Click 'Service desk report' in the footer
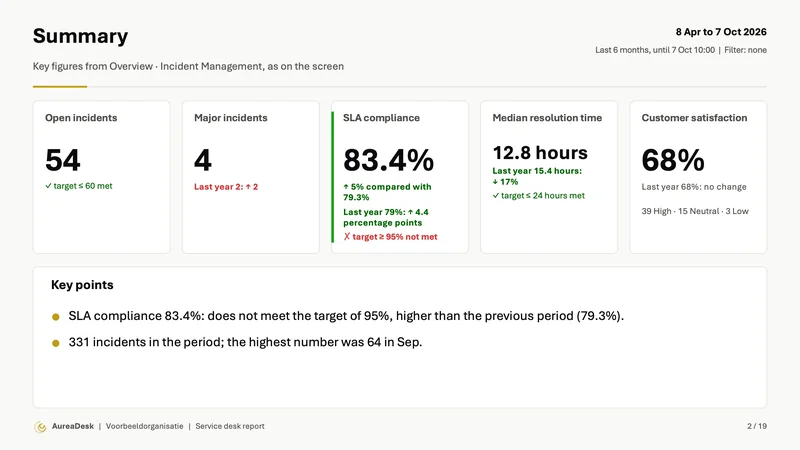The image size is (800, 450). [x=230, y=427]
